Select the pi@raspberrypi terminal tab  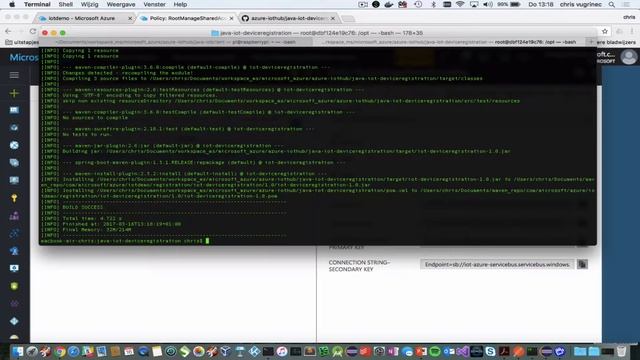click(177, 42)
